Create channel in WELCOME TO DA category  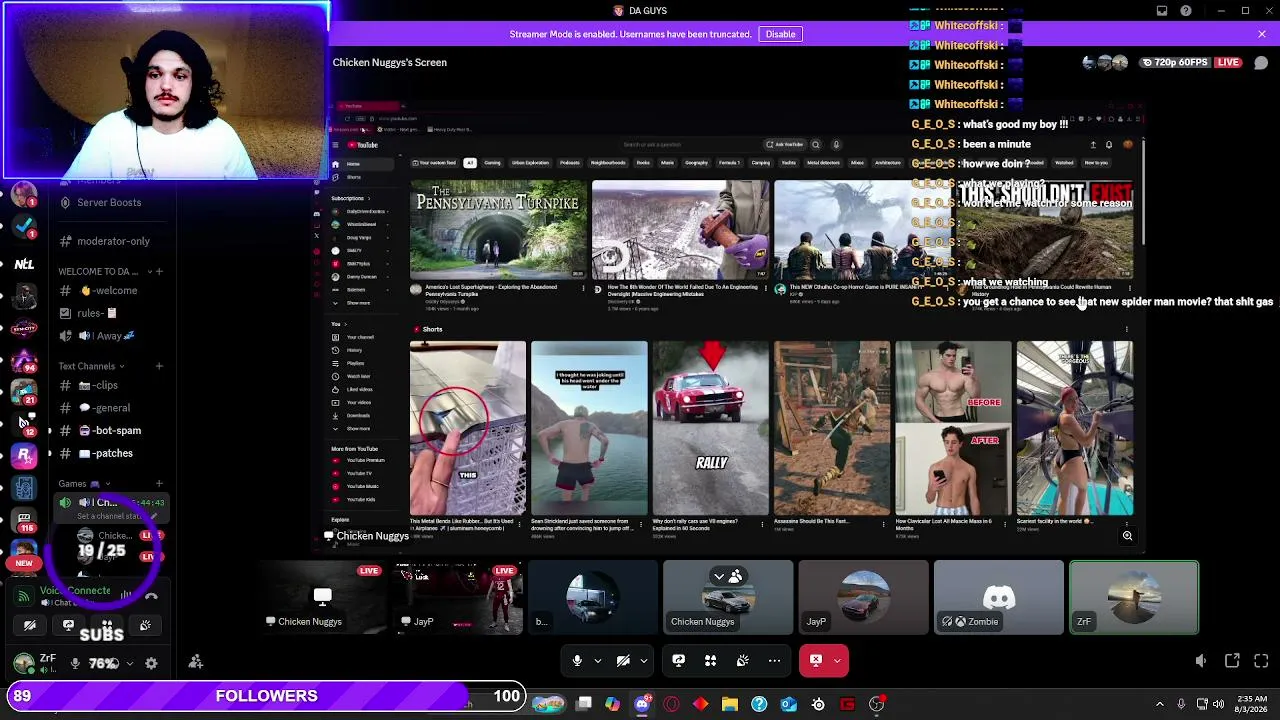coord(159,271)
